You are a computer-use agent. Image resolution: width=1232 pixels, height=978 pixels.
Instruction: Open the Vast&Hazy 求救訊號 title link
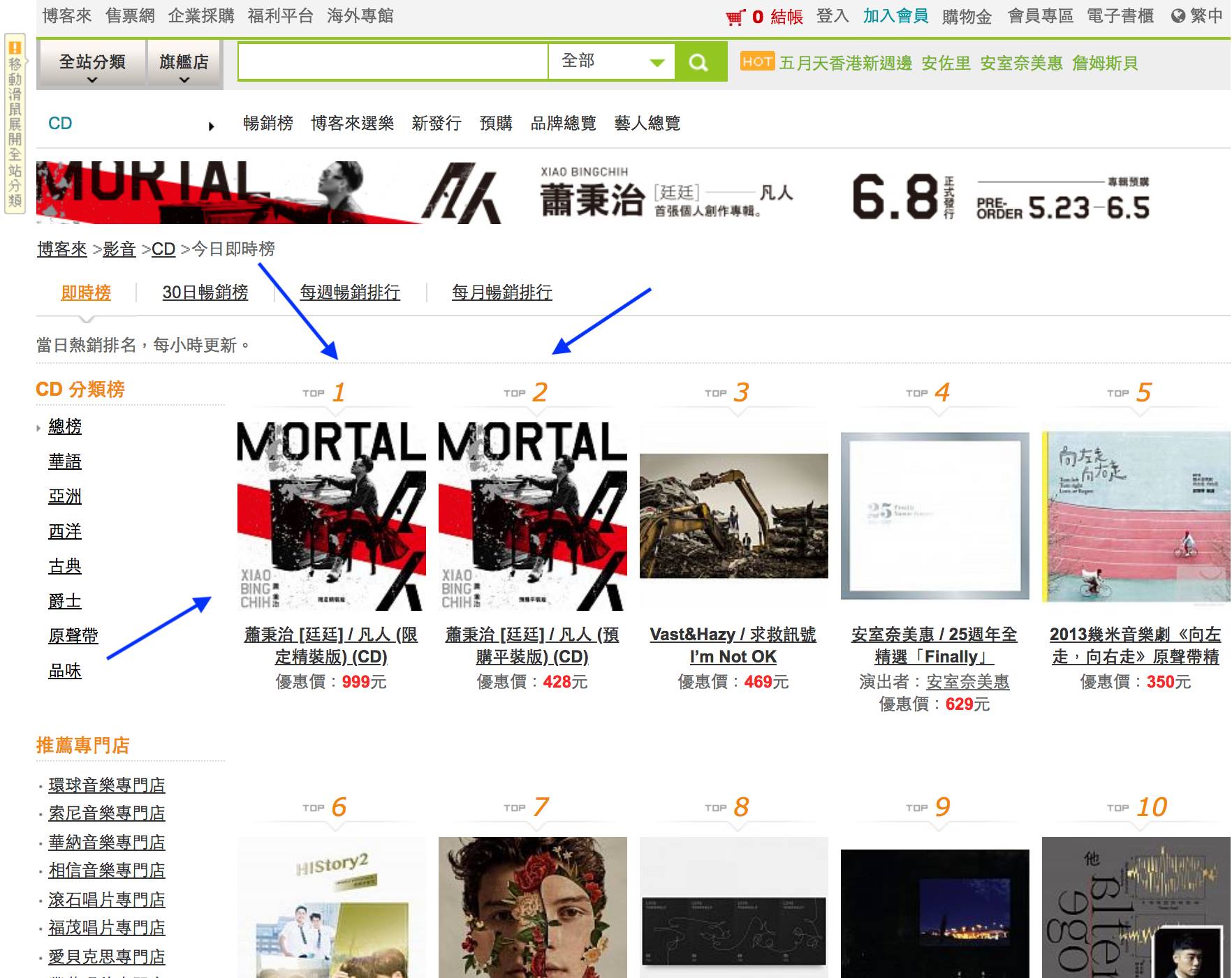tap(733, 646)
